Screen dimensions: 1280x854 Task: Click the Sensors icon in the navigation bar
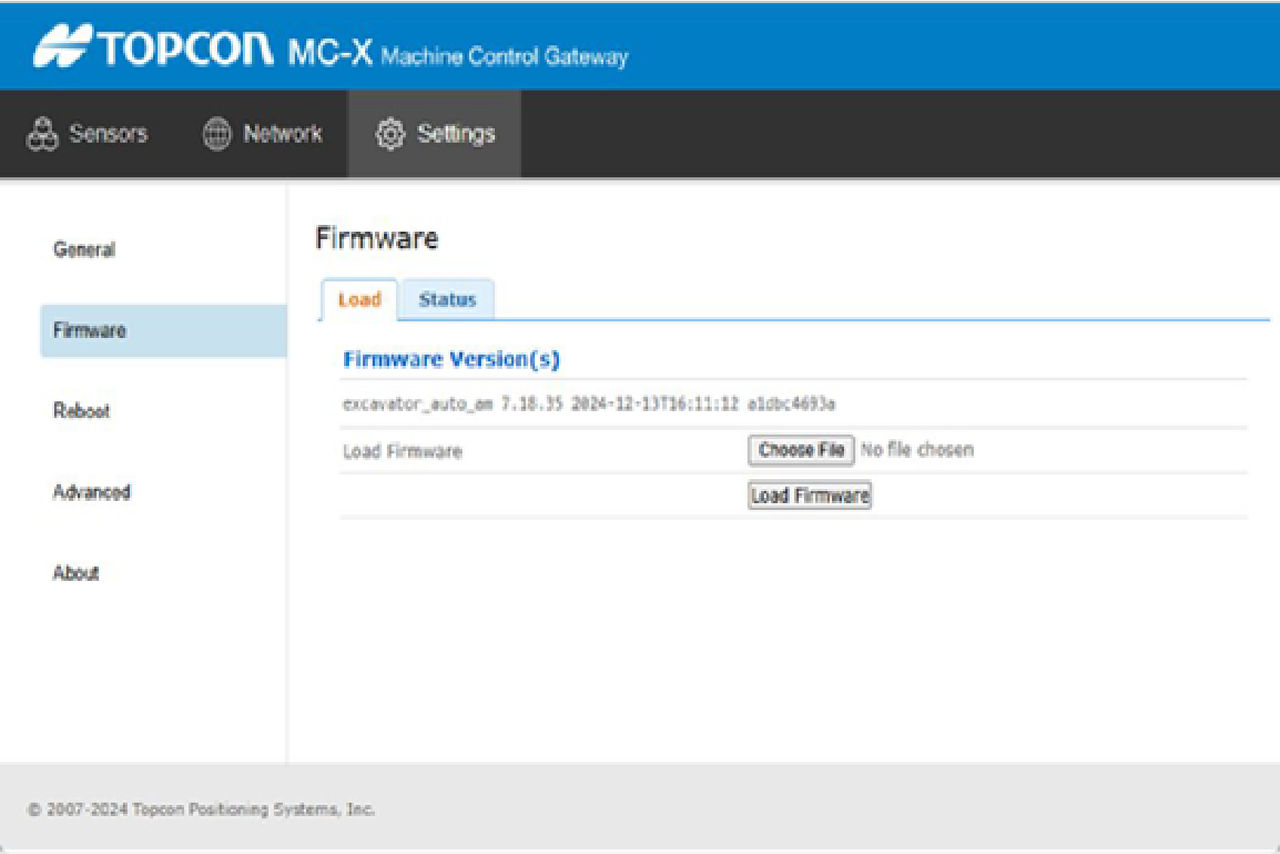click(x=42, y=134)
